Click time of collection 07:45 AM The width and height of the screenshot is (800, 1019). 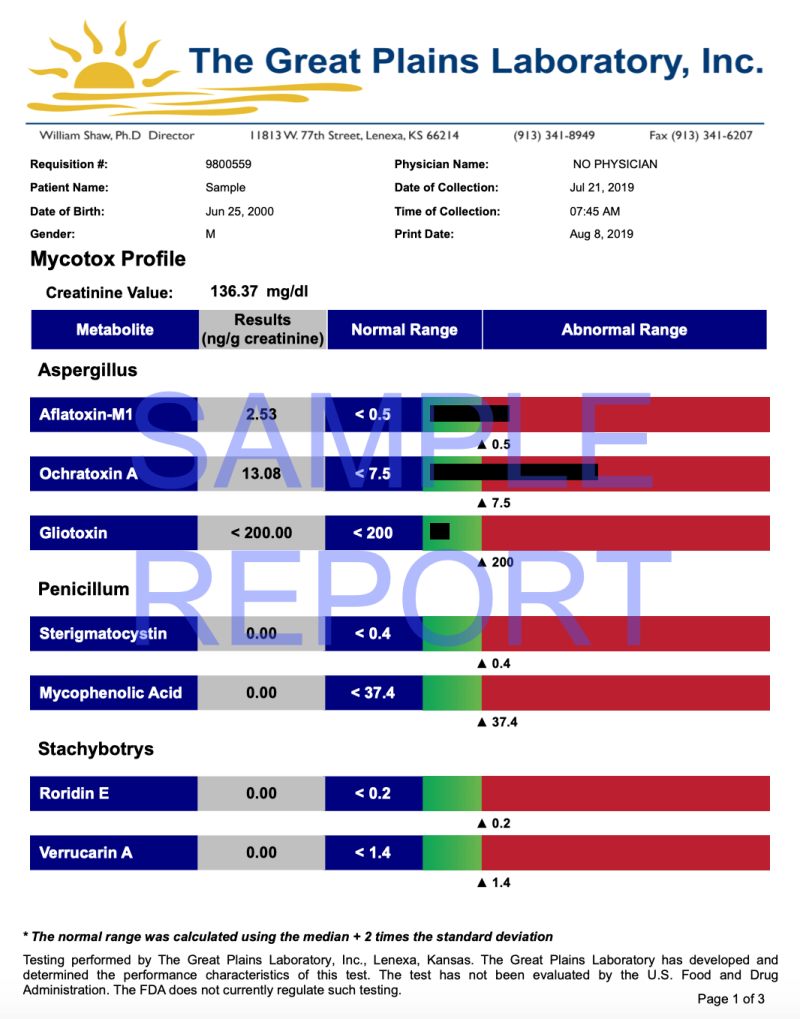(x=595, y=211)
